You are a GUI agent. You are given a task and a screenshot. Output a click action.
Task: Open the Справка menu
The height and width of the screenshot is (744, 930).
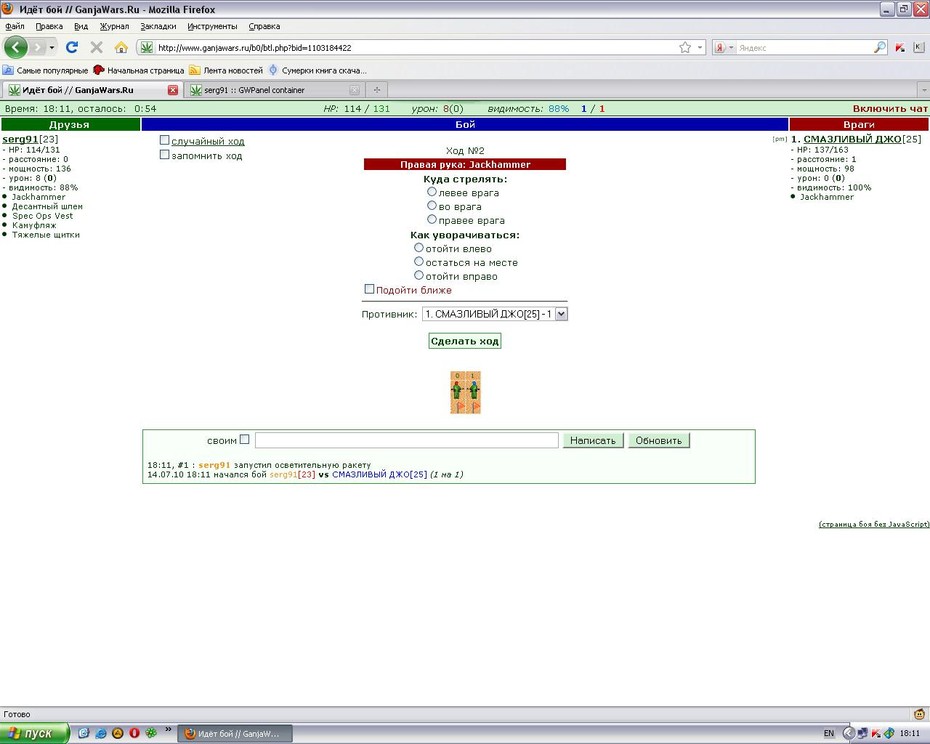264,26
